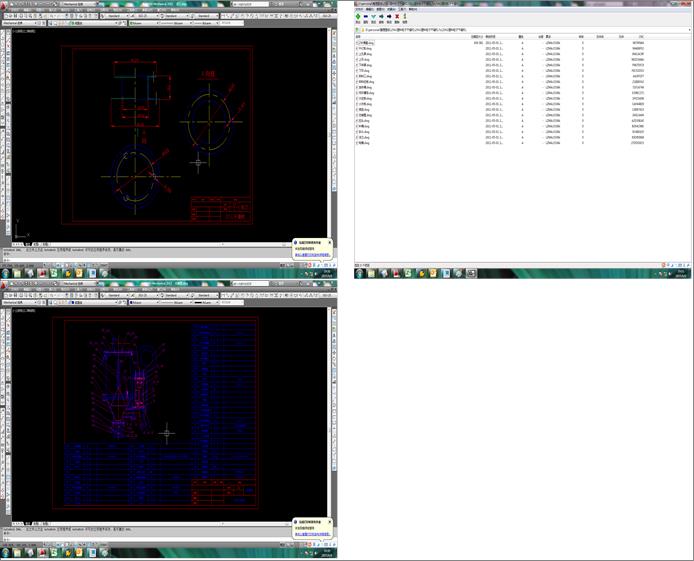The image size is (694, 561).
Task: Click the green Add icon in 7-Zip
Action: [360, 17]
